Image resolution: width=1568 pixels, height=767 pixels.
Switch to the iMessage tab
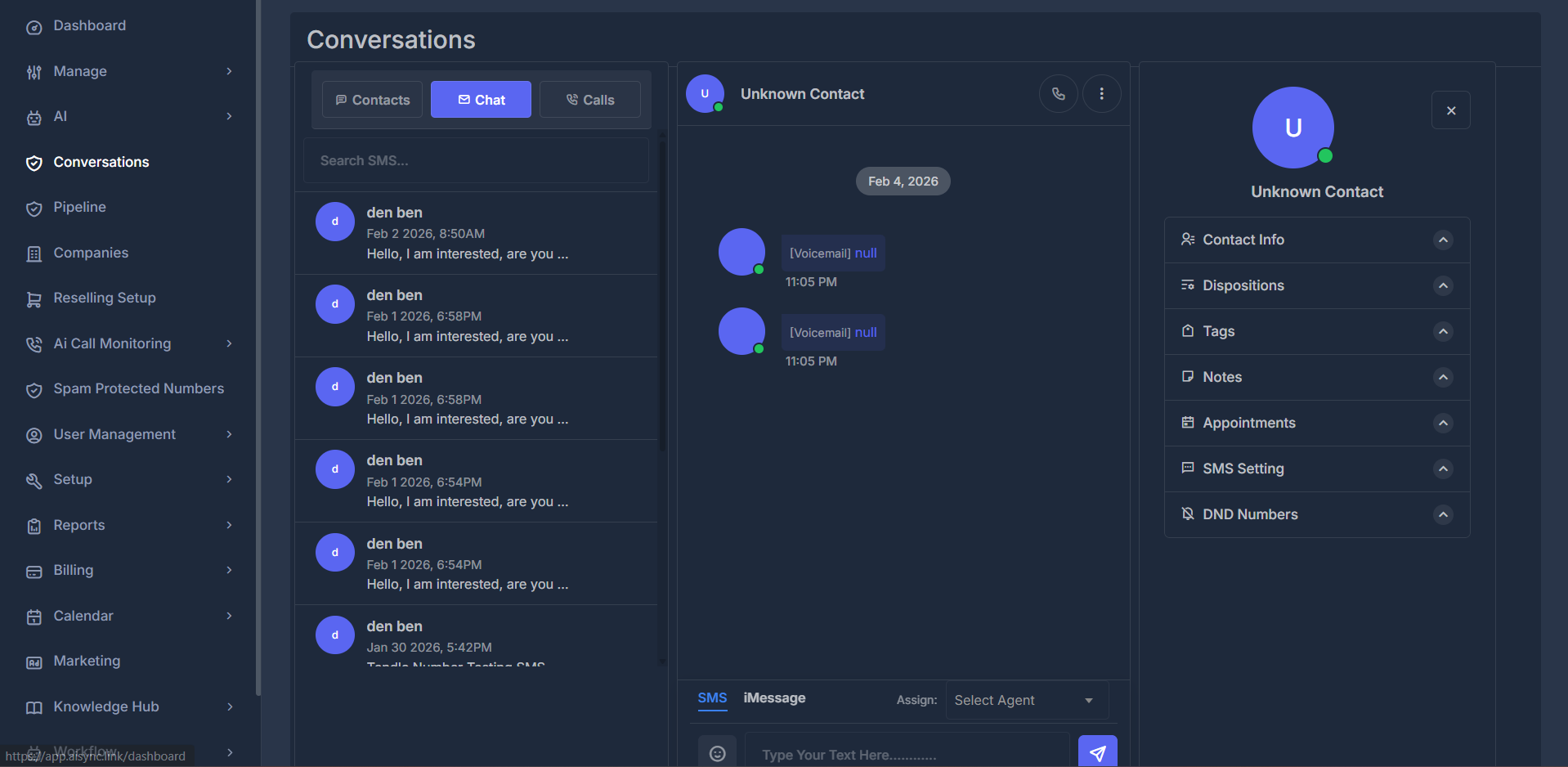[773, 698]
